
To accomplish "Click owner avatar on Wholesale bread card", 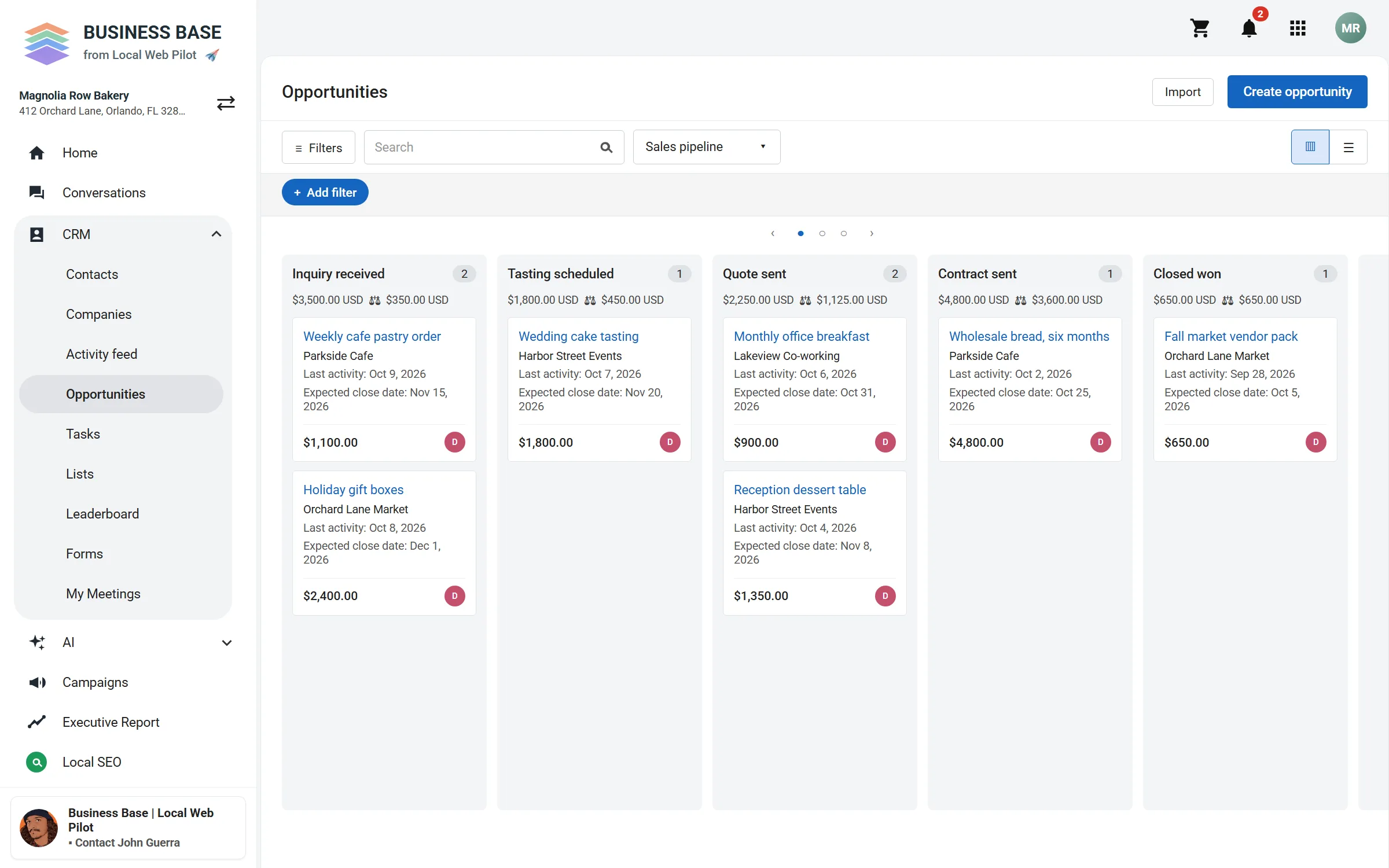I will [x=1101, y=442].
